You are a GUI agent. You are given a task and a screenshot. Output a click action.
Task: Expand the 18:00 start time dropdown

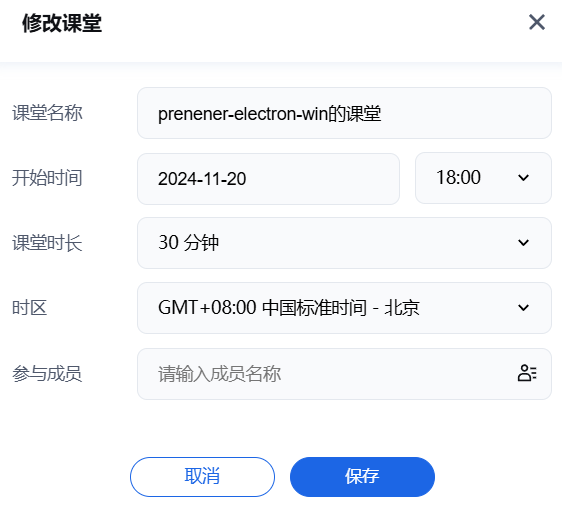tap(483, 178)
